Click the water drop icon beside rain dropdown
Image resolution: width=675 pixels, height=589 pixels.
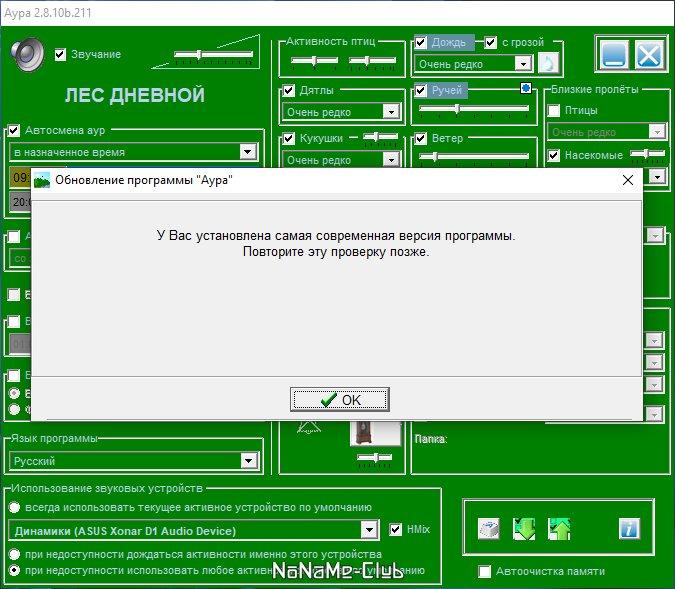[x=548, y=63]
